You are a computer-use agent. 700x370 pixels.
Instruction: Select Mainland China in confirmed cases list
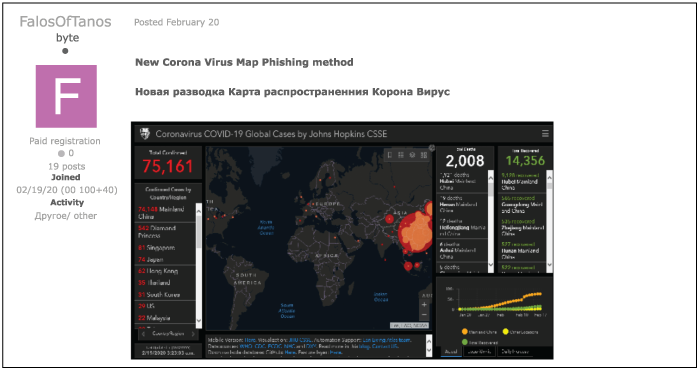(x=165, y=212)
